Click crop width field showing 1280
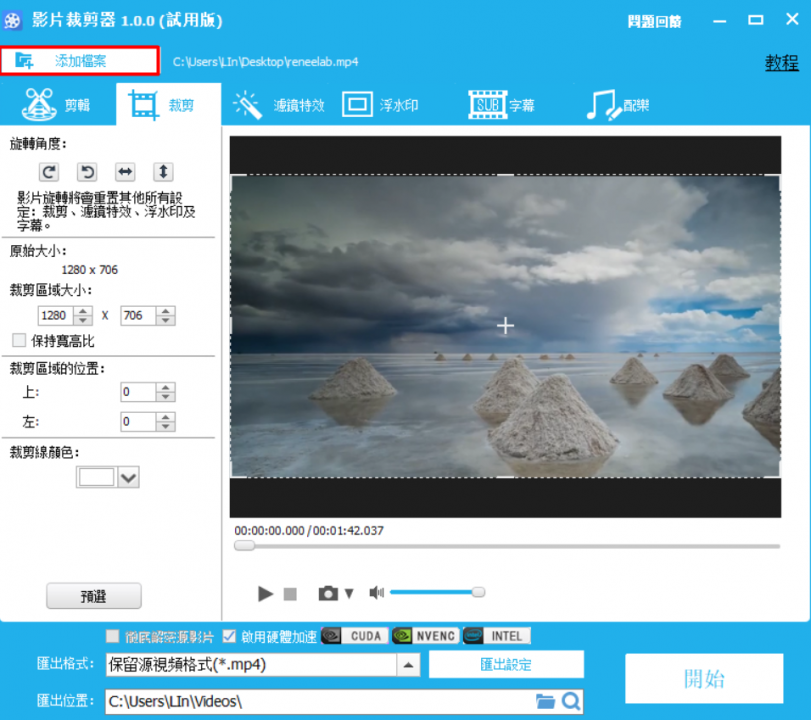This screenshot has height=720, width=811. pyautogui.click(x=55, y=316)
